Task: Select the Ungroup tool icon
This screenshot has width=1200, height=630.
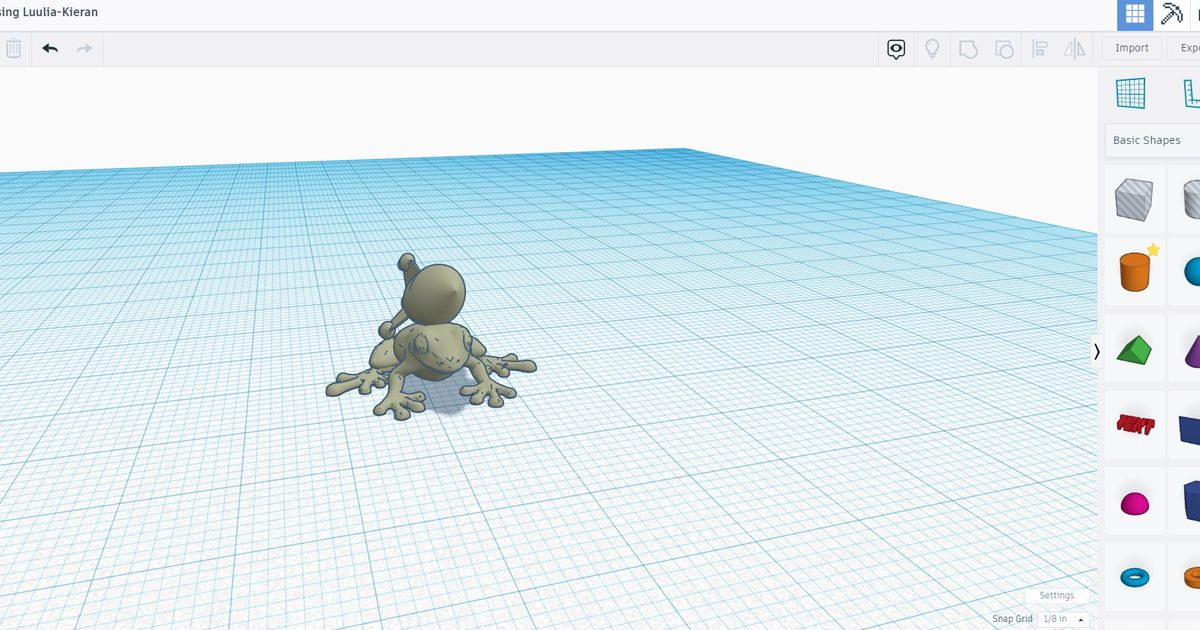Action: click(x=1004, y=48)
